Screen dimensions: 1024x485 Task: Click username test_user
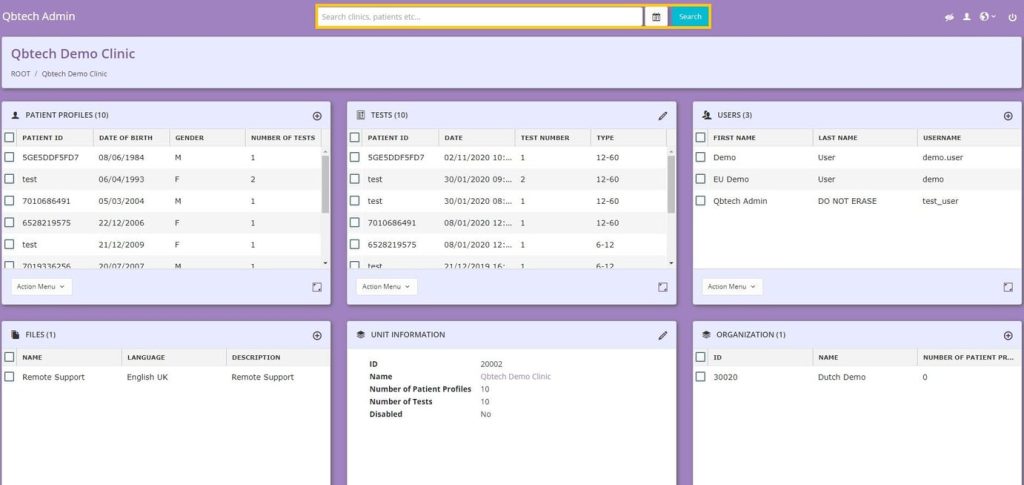coord(940,201)
